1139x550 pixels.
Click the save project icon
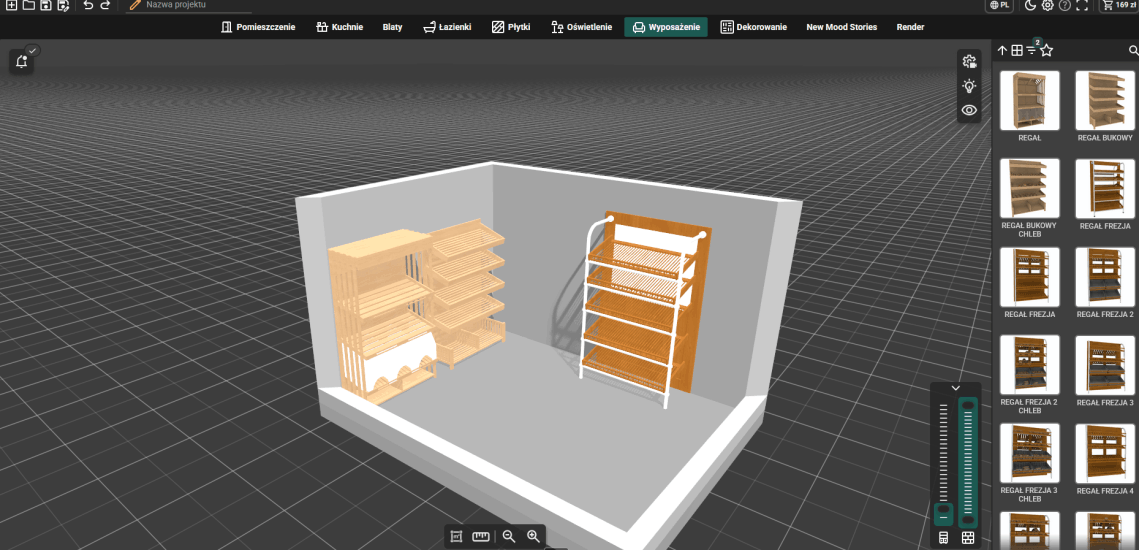point(46,6)
